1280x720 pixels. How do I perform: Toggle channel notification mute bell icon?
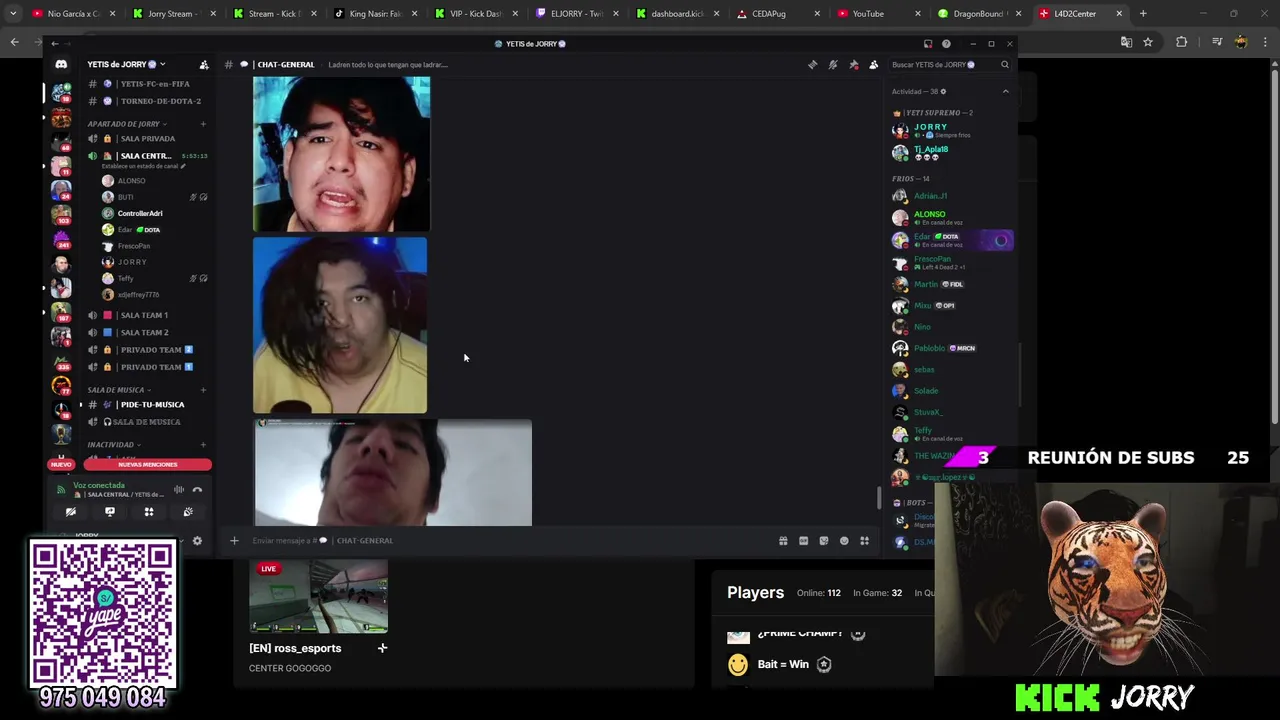click(x=833, y=65)
